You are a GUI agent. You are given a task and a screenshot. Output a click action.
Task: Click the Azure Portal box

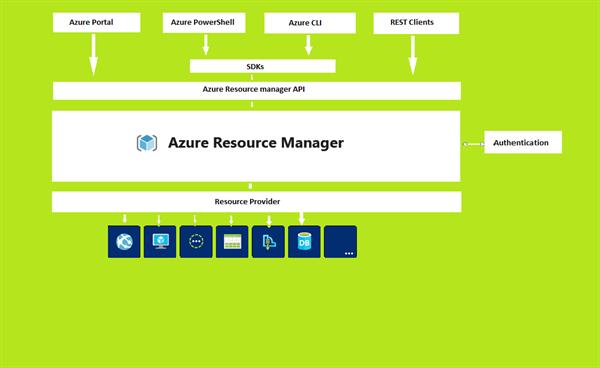coord(96,22)
